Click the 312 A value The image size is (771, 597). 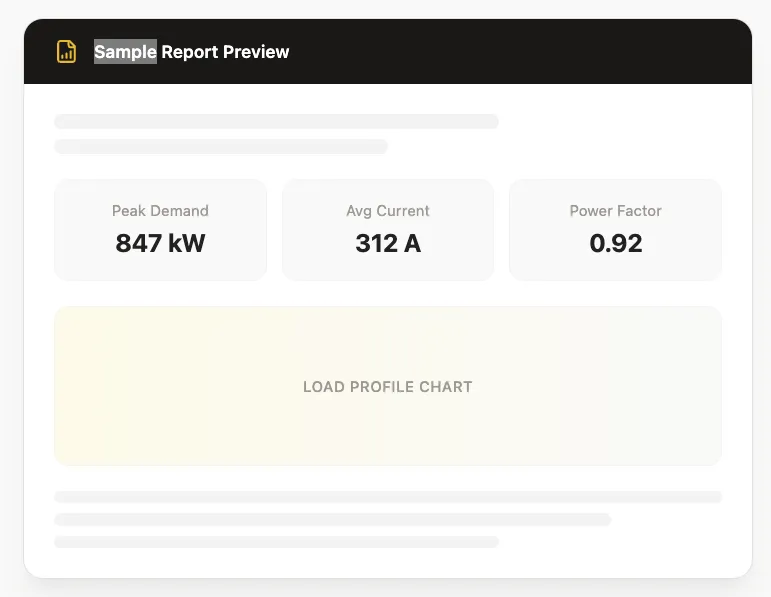pos(388,243)
